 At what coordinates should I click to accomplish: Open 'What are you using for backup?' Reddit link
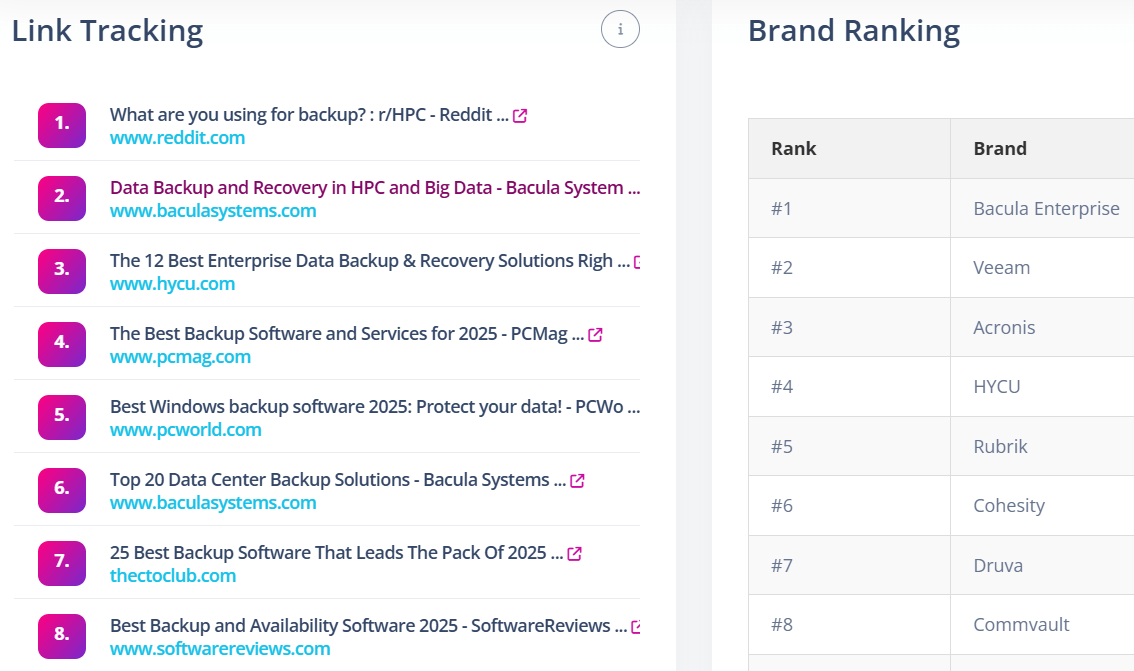point(309,115)
